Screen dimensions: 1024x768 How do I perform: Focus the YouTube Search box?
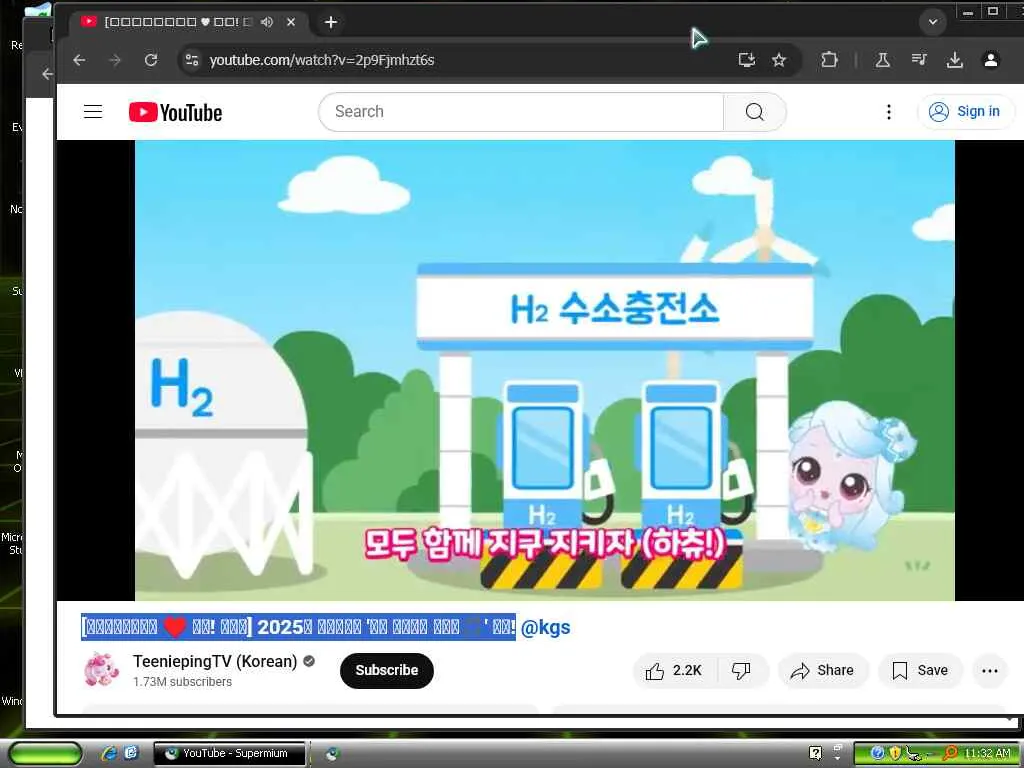[x=521, y=112]
